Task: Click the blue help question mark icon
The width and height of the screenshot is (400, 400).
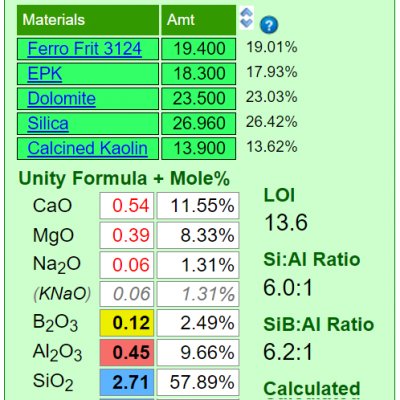Action: point(269,25)
